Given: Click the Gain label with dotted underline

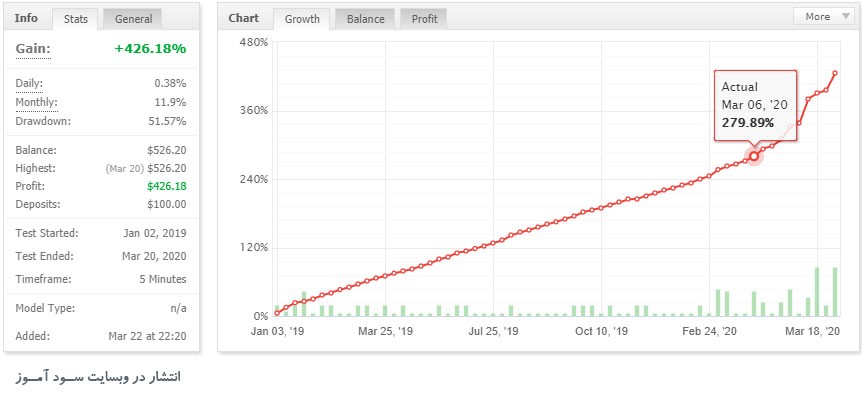Looking at the screenshot, I should pos(33,49).
